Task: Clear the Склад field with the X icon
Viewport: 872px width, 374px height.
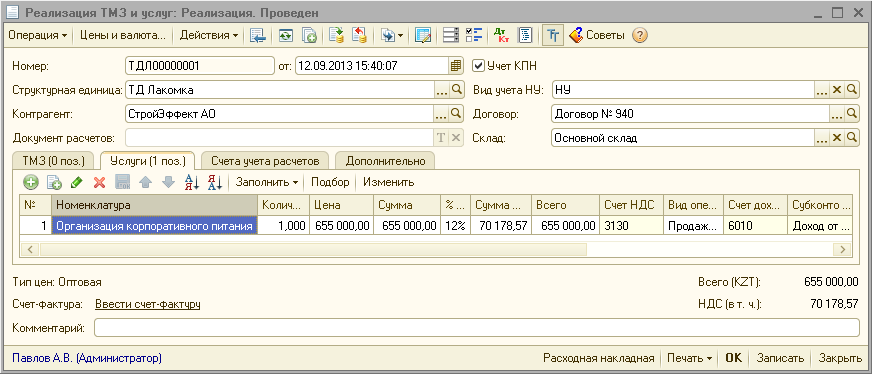Action: click(836, 138)
